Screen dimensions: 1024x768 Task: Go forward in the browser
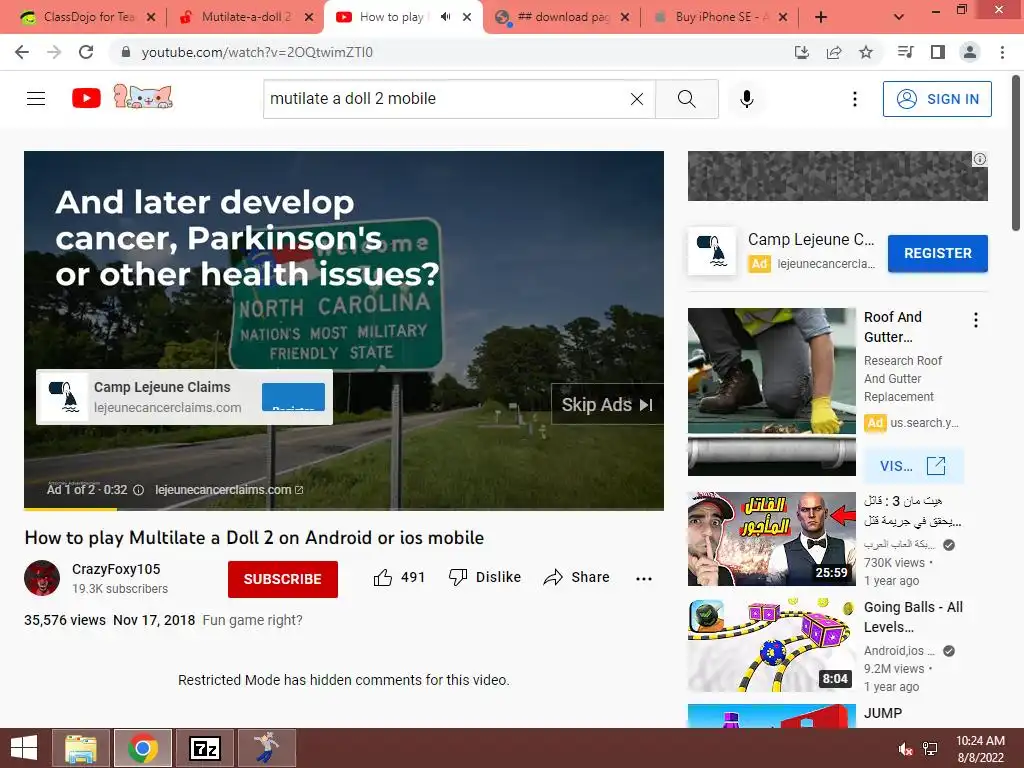click(x=54, y=52)
